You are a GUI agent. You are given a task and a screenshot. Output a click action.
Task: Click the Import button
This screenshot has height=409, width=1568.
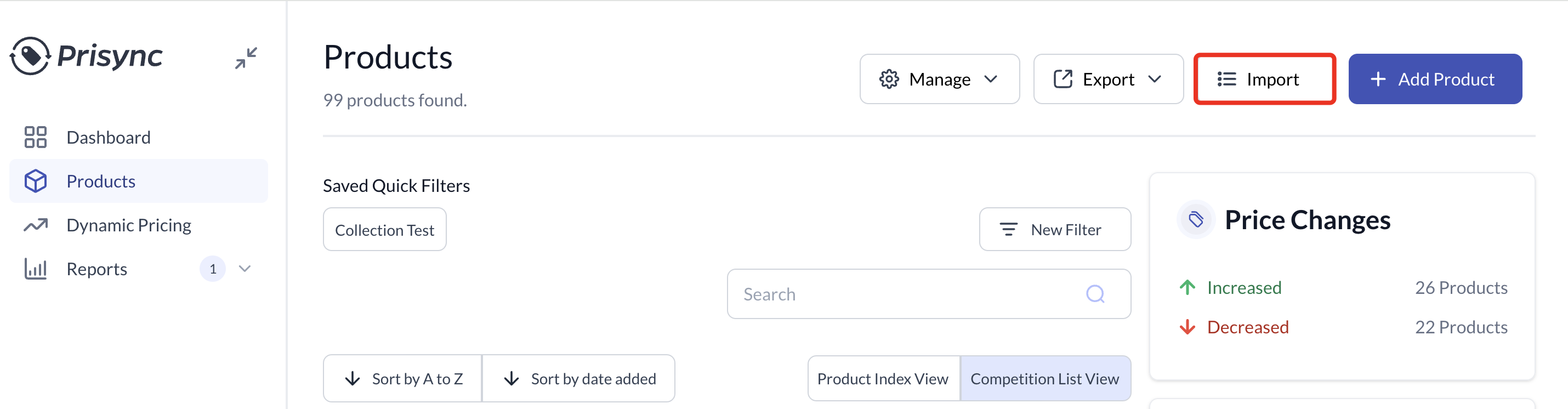click(1264, 79)
